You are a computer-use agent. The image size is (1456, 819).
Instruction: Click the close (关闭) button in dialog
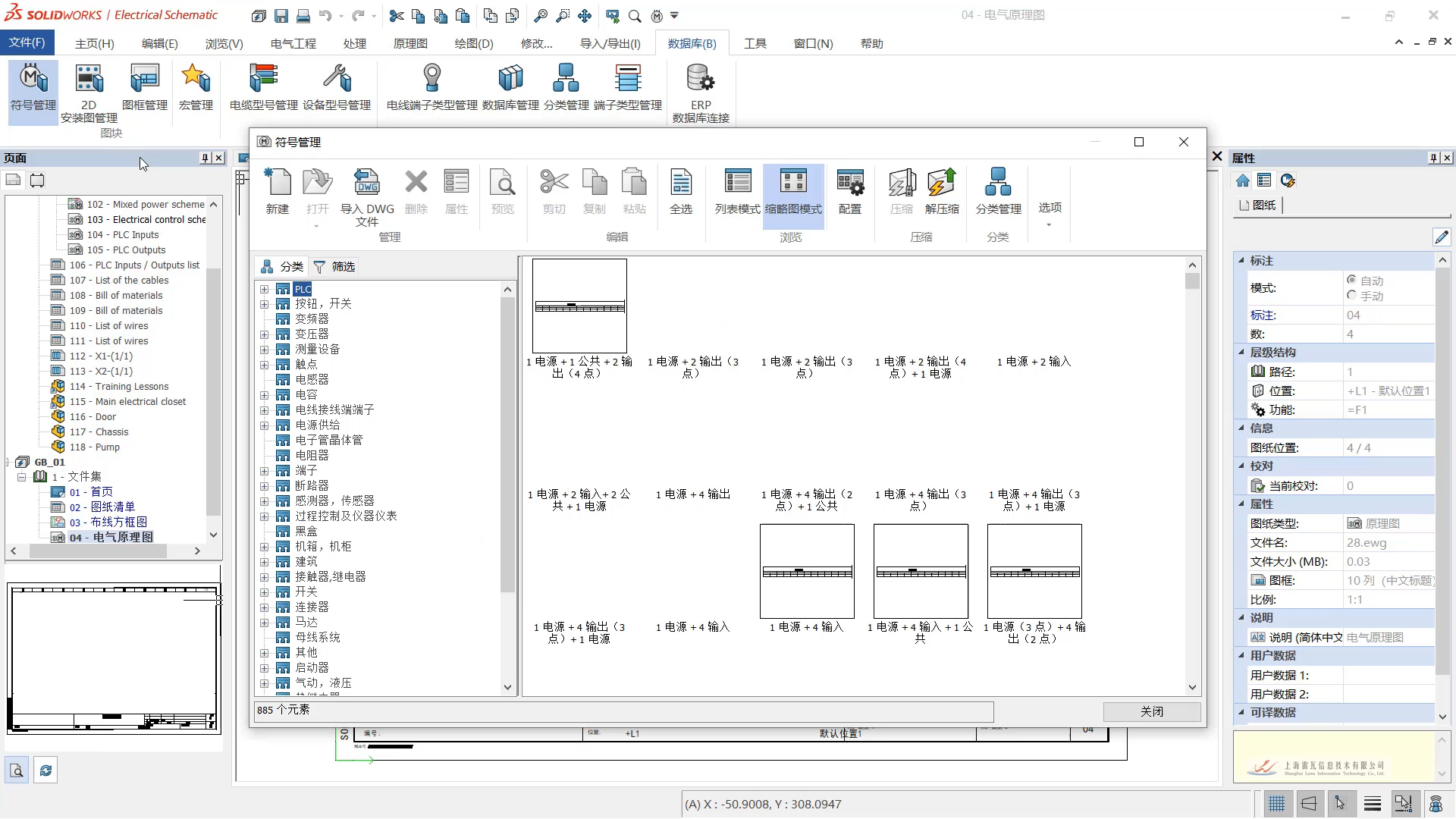coord(1151,711)
